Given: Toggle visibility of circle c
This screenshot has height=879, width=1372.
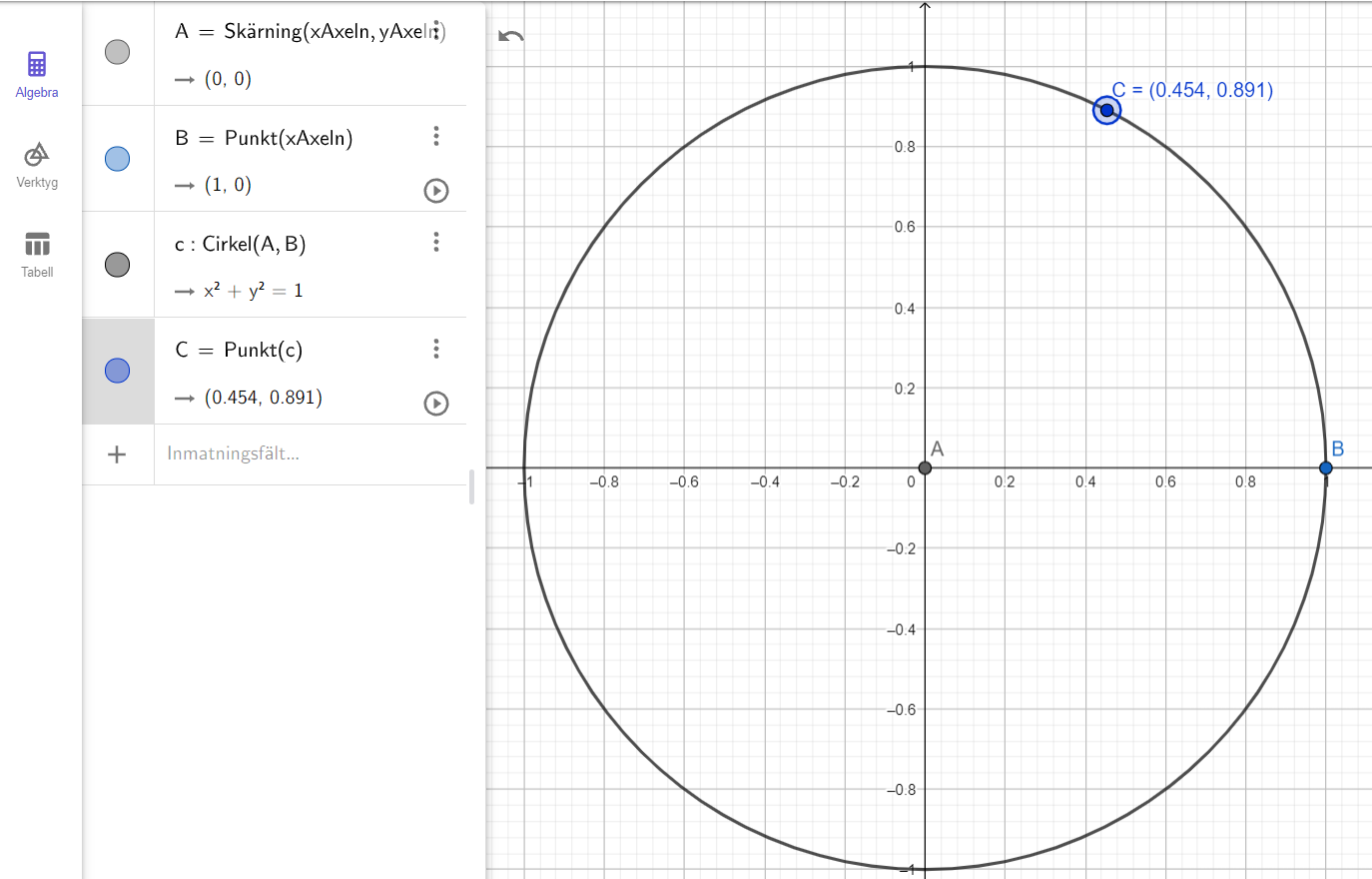Looking at the screenshot, I should coord(118,265).
